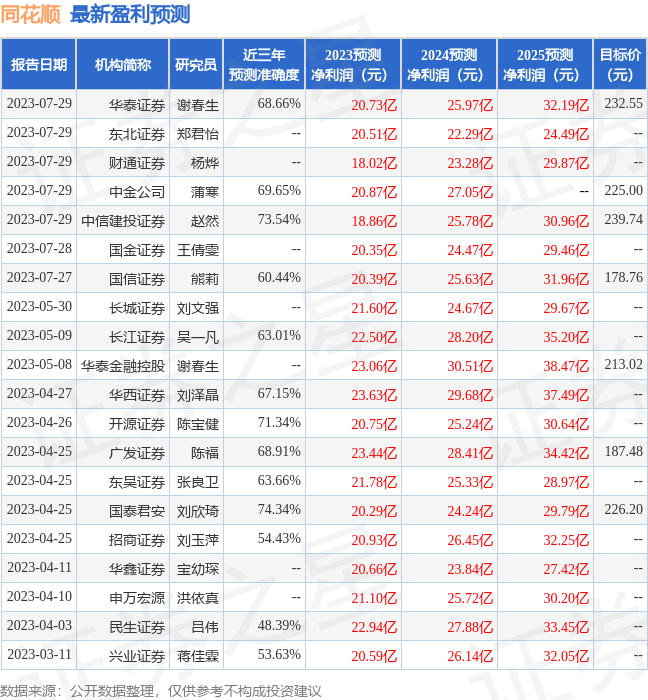Click the 最新盈利预测 heading
The height and width of the screenshot is (700, 648).
[x=130, y=15]
